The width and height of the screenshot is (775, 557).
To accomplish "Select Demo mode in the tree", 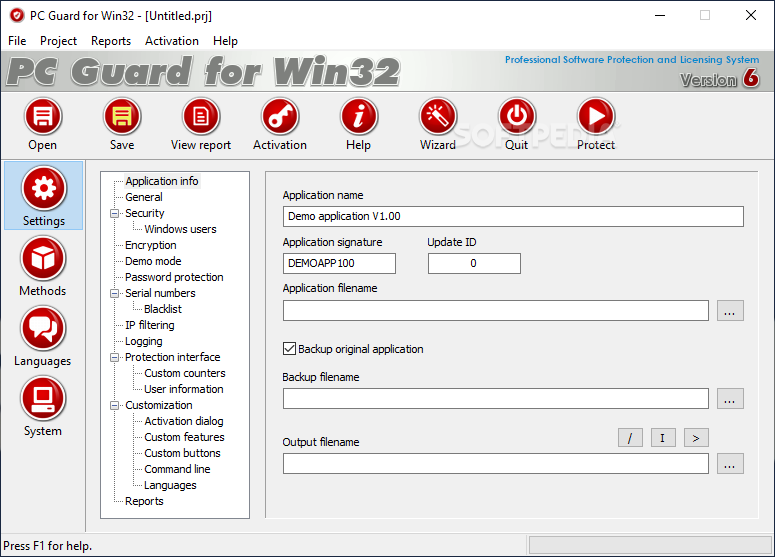I will pos(153,261).
